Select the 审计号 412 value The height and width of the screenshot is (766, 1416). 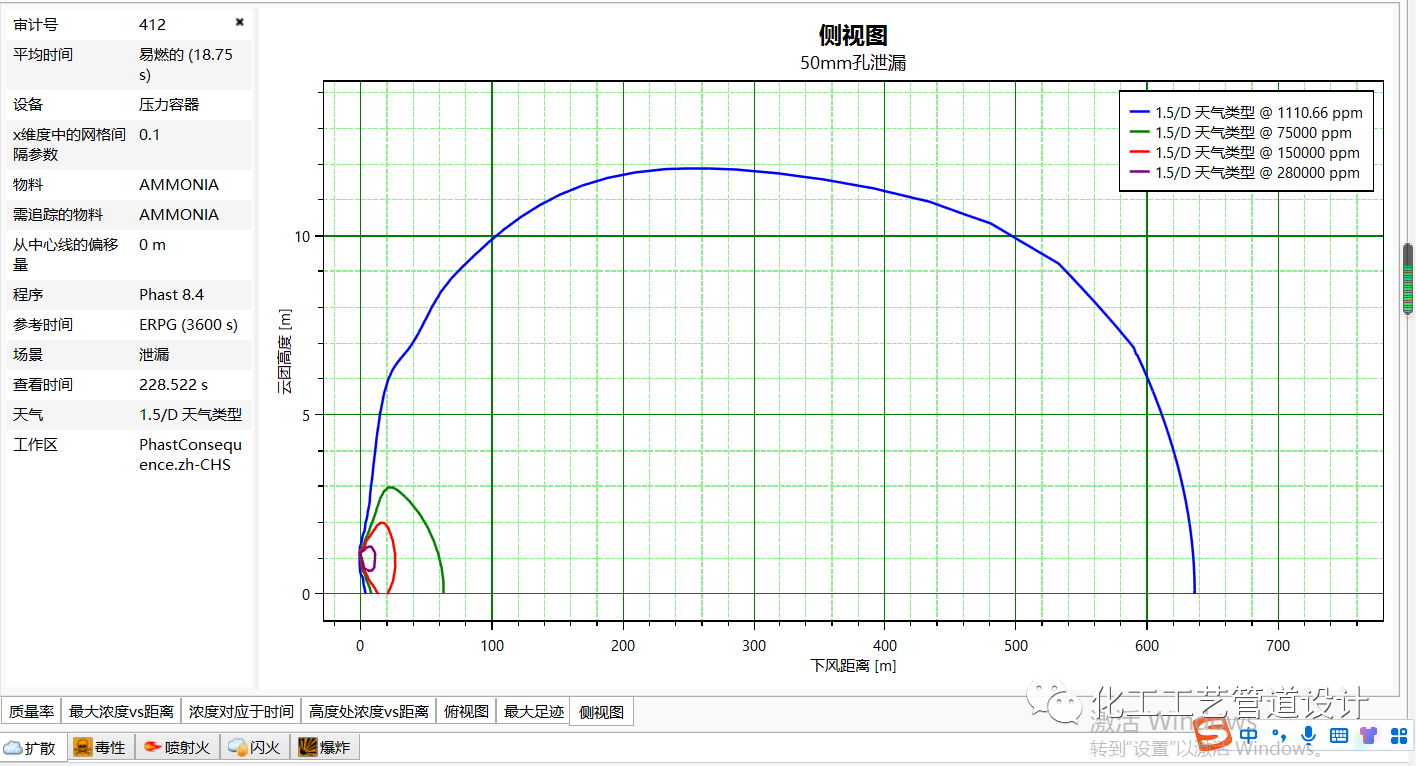click(x=153, y=24)
